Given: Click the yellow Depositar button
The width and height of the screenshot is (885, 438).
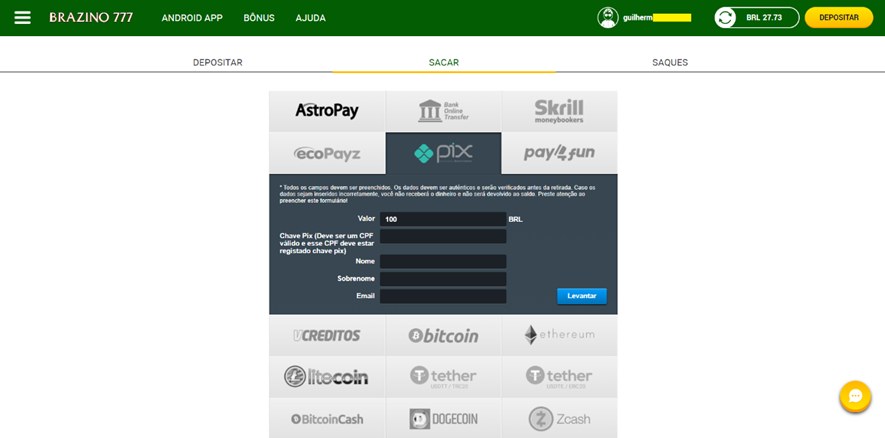Looking at the screenshot, I should coord(839,17).
